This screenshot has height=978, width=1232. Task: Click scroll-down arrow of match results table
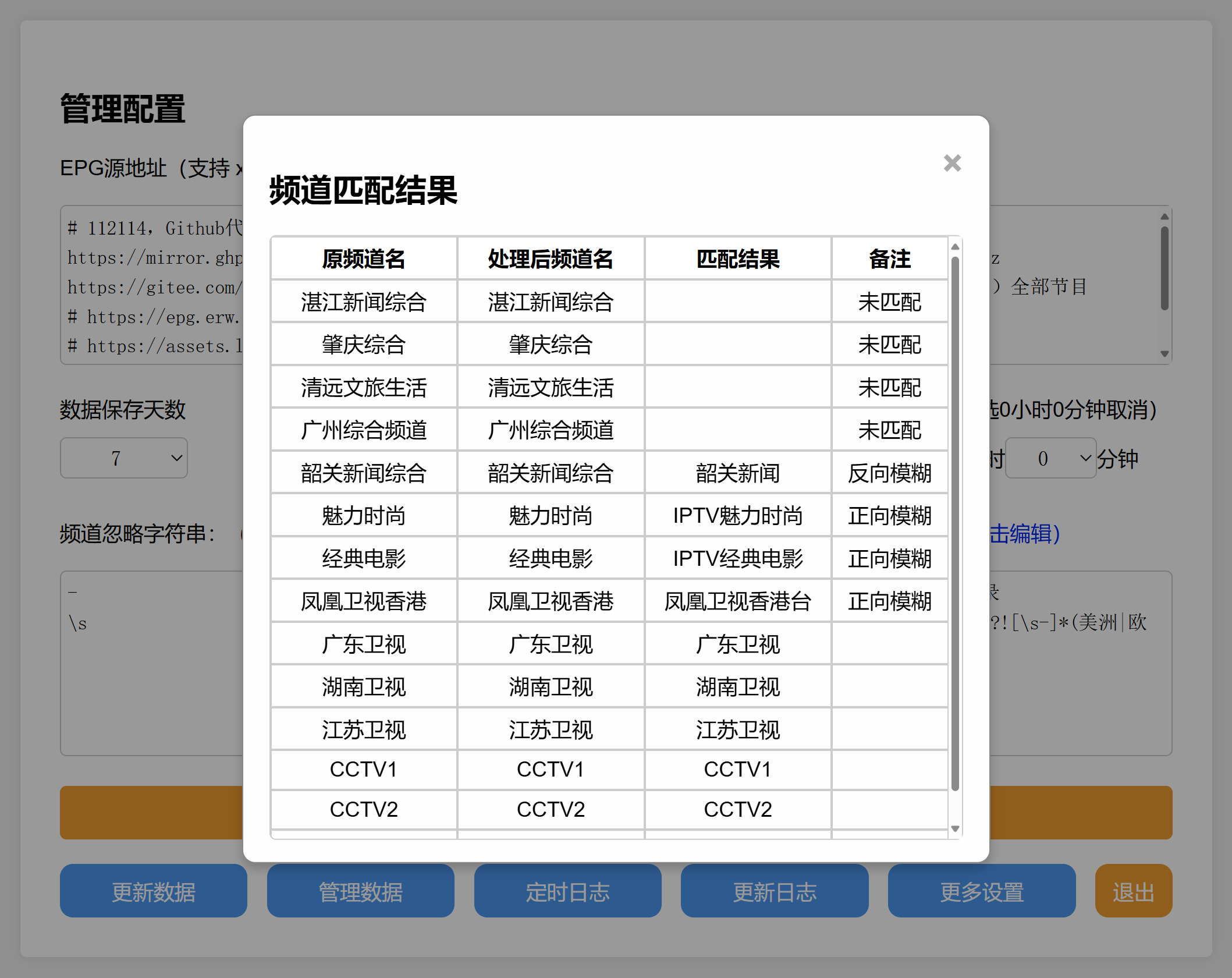955,828
